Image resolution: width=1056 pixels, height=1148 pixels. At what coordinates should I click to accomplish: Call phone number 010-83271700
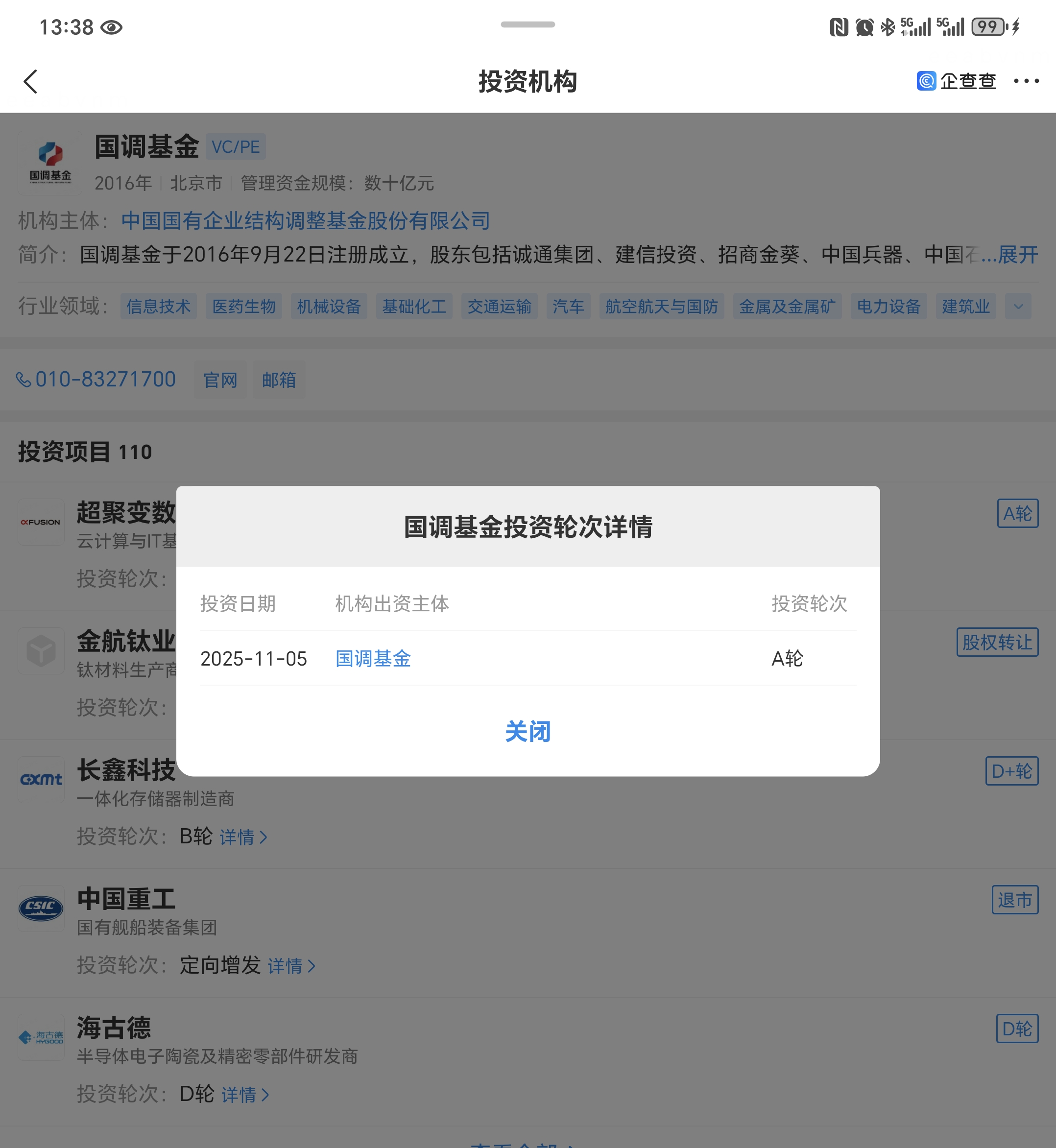click(x=96, y=380)
